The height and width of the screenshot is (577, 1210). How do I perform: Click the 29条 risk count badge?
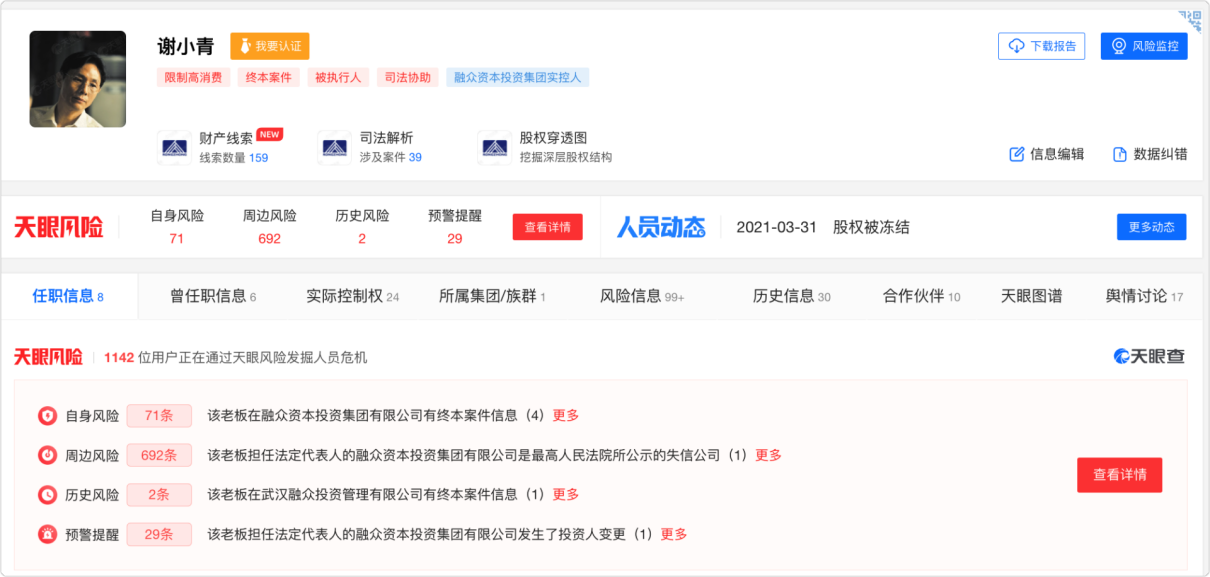tap(159, 534)
